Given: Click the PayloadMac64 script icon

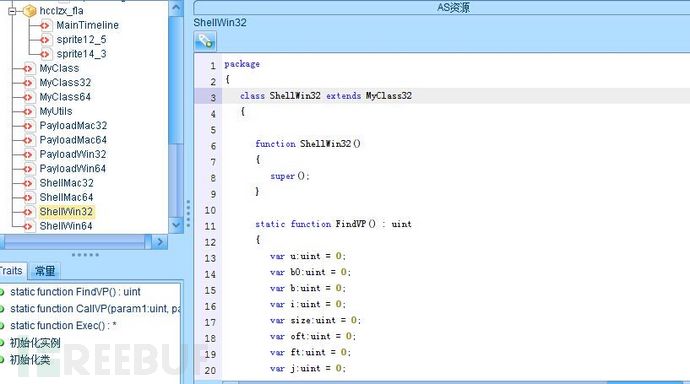Looking at the screenshot, I should (28, 140).
